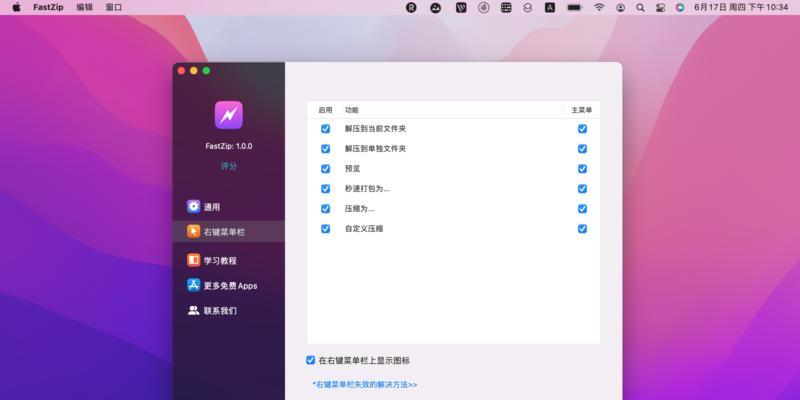Screen dimensions: 800x400
Task: Click the cursor icon beside 右键菜单栏
Action: tap(193, 232)
